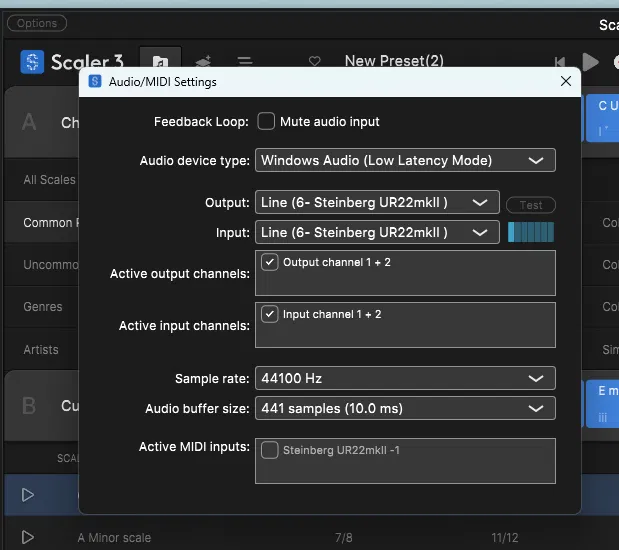This screenshot has height=550, width=619.
Task: Click the 11/12 value in A Minor row
Action: 505,537
